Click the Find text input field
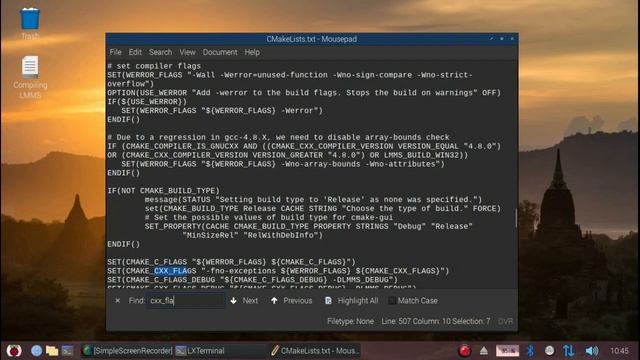 186,300
